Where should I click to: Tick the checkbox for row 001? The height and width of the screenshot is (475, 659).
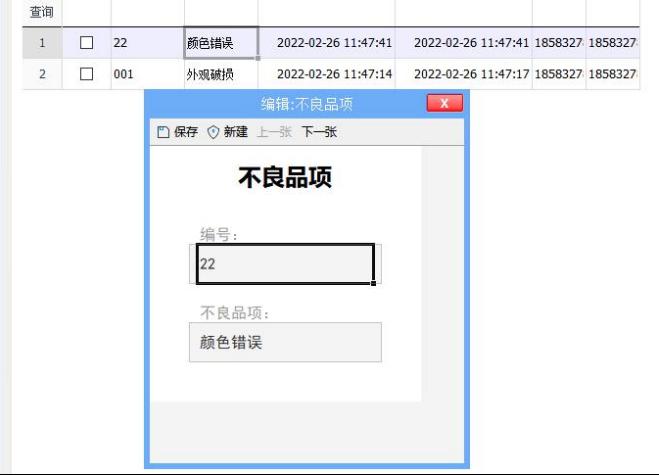pos(87,74)
